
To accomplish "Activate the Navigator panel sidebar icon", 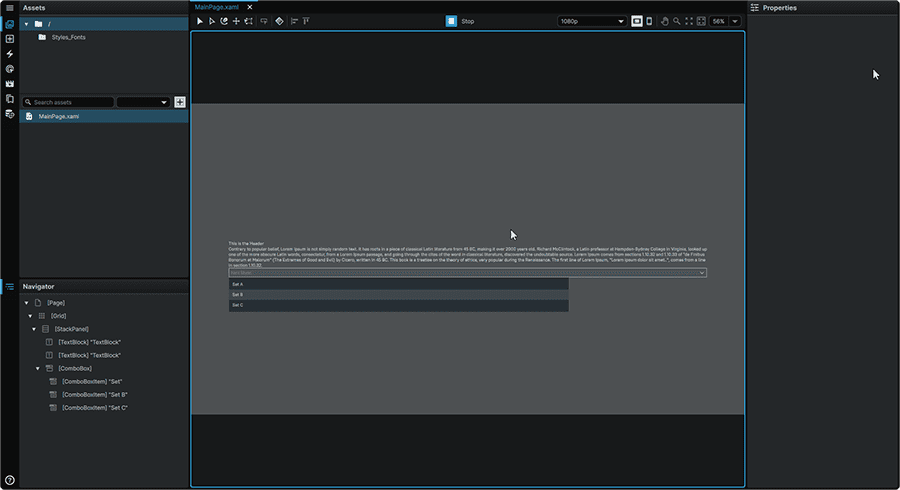I will [10, 286].
